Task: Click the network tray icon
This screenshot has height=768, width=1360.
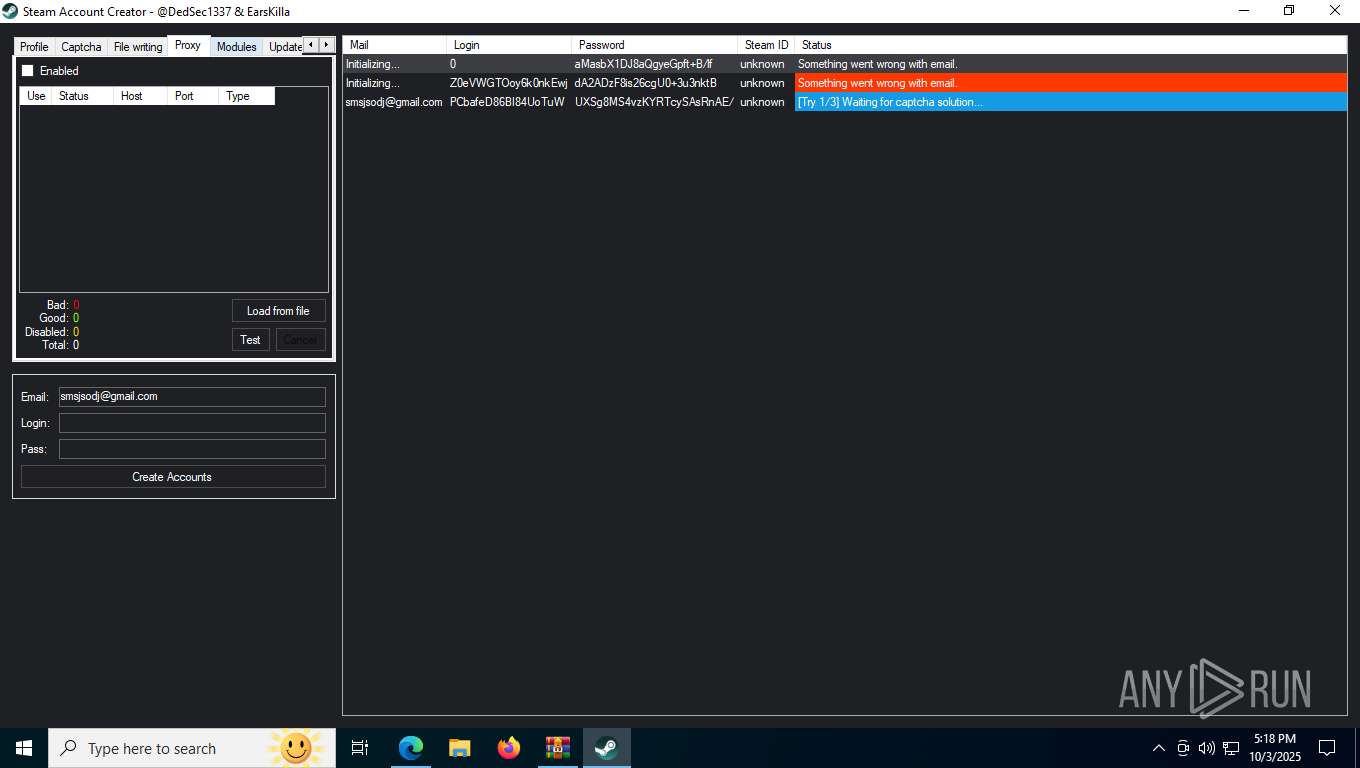Action: click(1231, 748)
